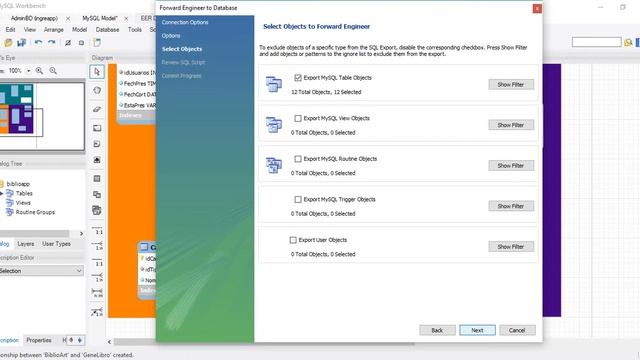Switch to AdminBD (ngreapp) tab
Screen dimensions: 640x360
click(34, 18)
